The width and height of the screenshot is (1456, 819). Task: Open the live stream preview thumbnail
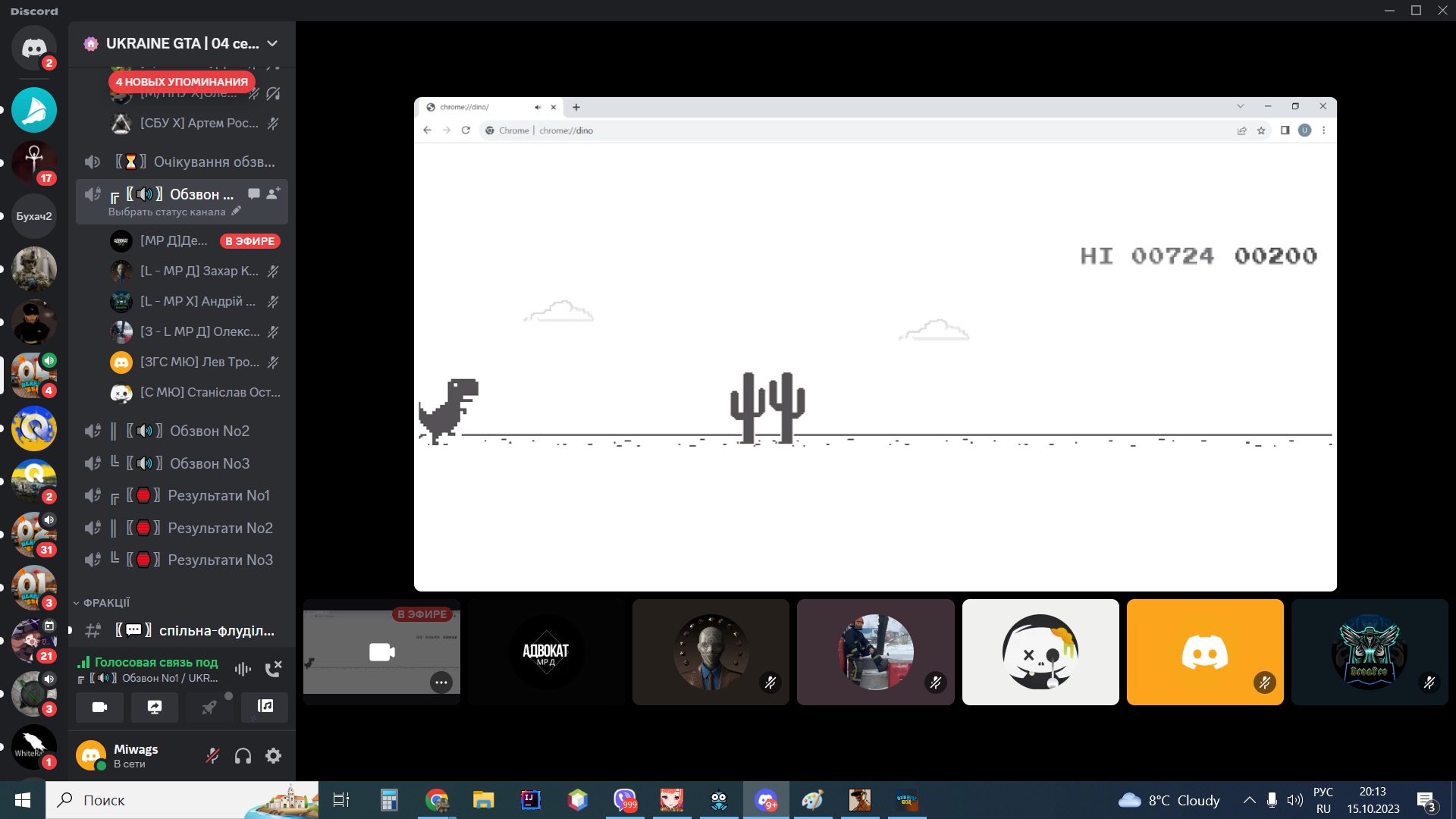pos(381,652)
